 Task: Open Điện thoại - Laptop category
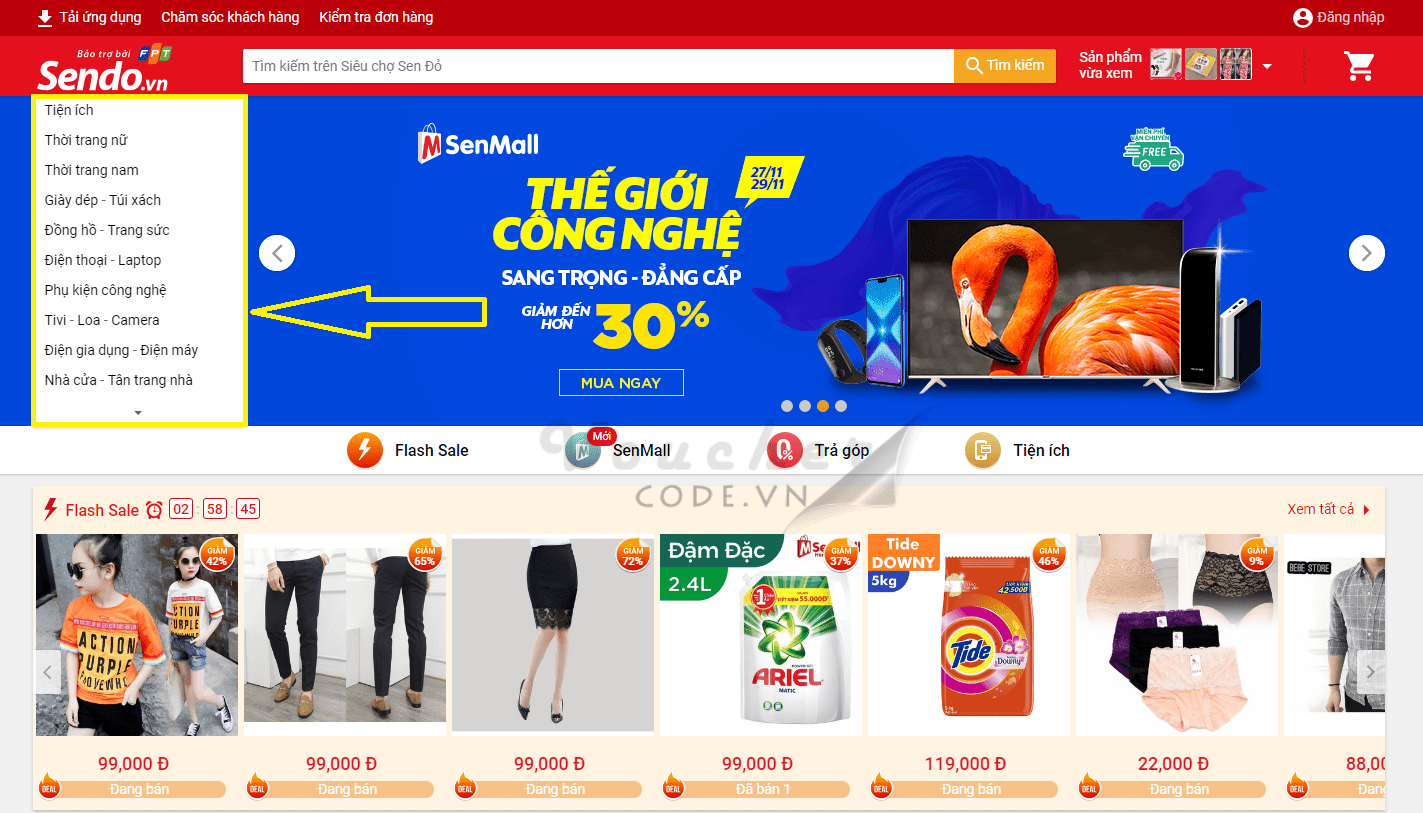point(103,260)
